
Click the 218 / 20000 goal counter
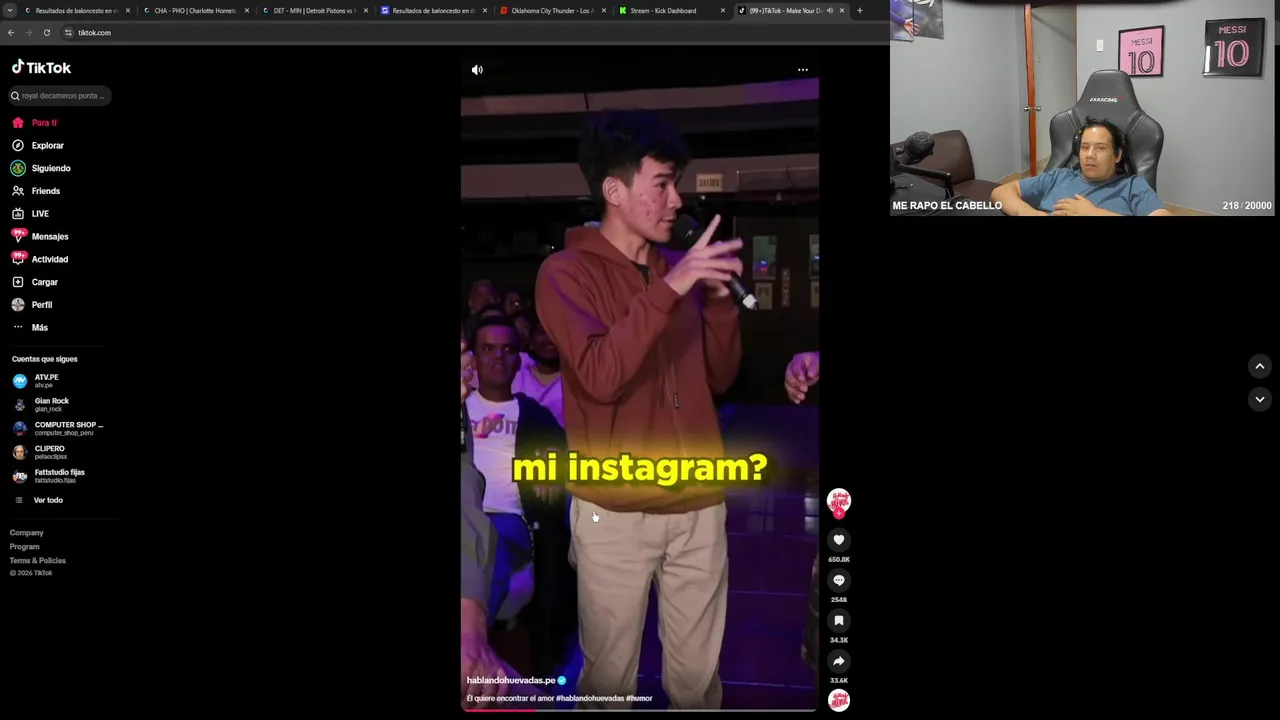pos(1247,206)
